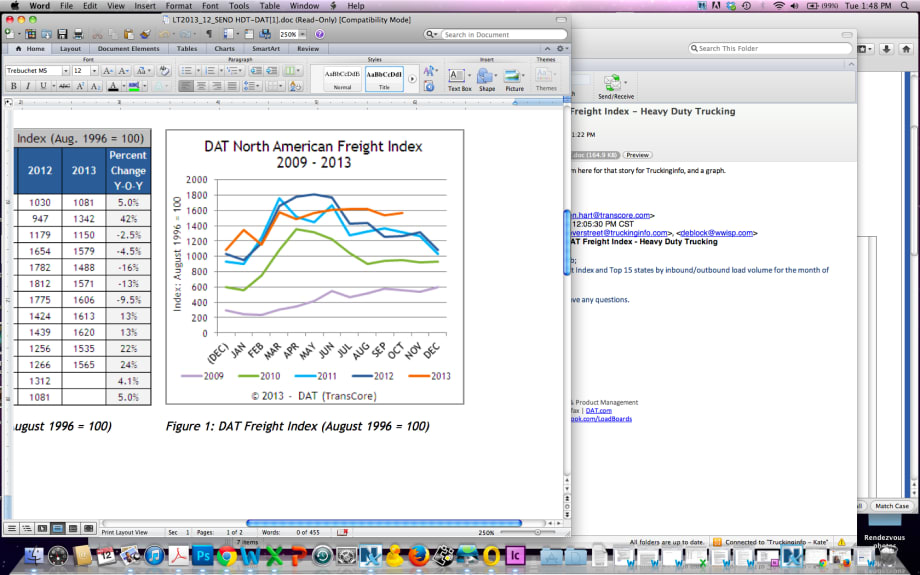Select the Format Painter brush icon
Screen dimensions: 920x575
[x=146, y=35]
